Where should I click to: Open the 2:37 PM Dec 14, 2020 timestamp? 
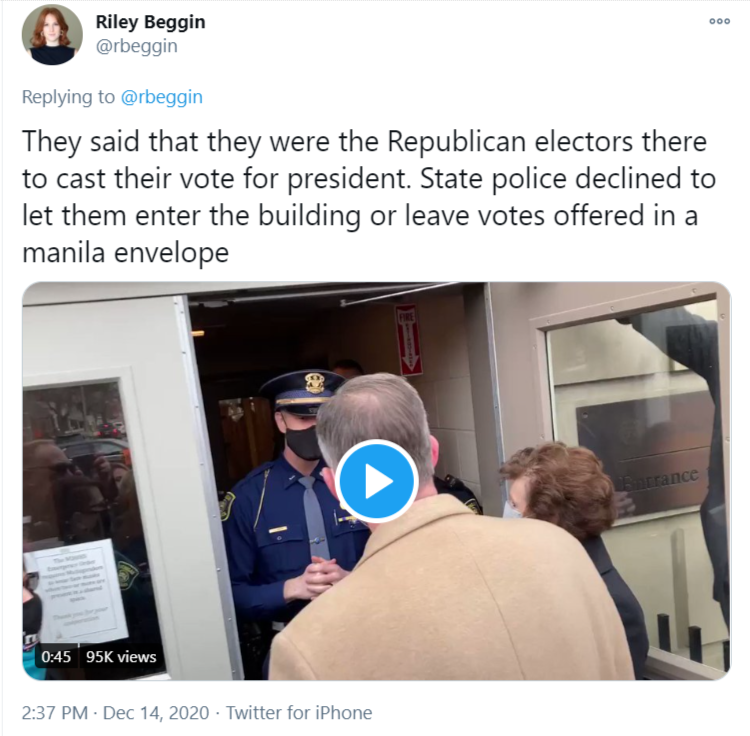pyautogui.click(x=115, y=713)
